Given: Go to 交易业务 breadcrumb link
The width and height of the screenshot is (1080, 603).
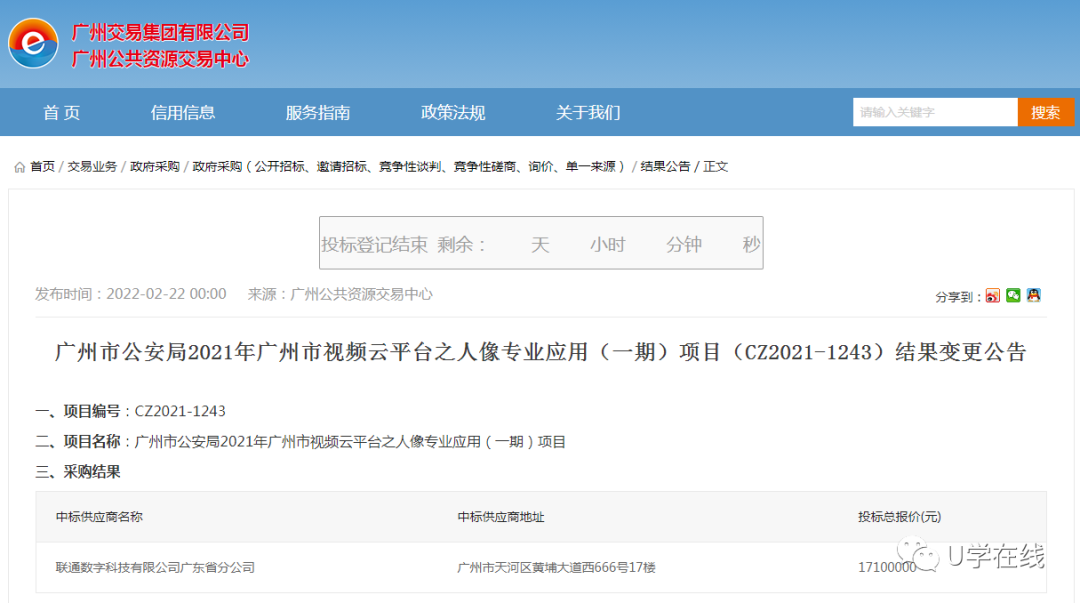Looking at the screenshot, I should click(92, 167).
